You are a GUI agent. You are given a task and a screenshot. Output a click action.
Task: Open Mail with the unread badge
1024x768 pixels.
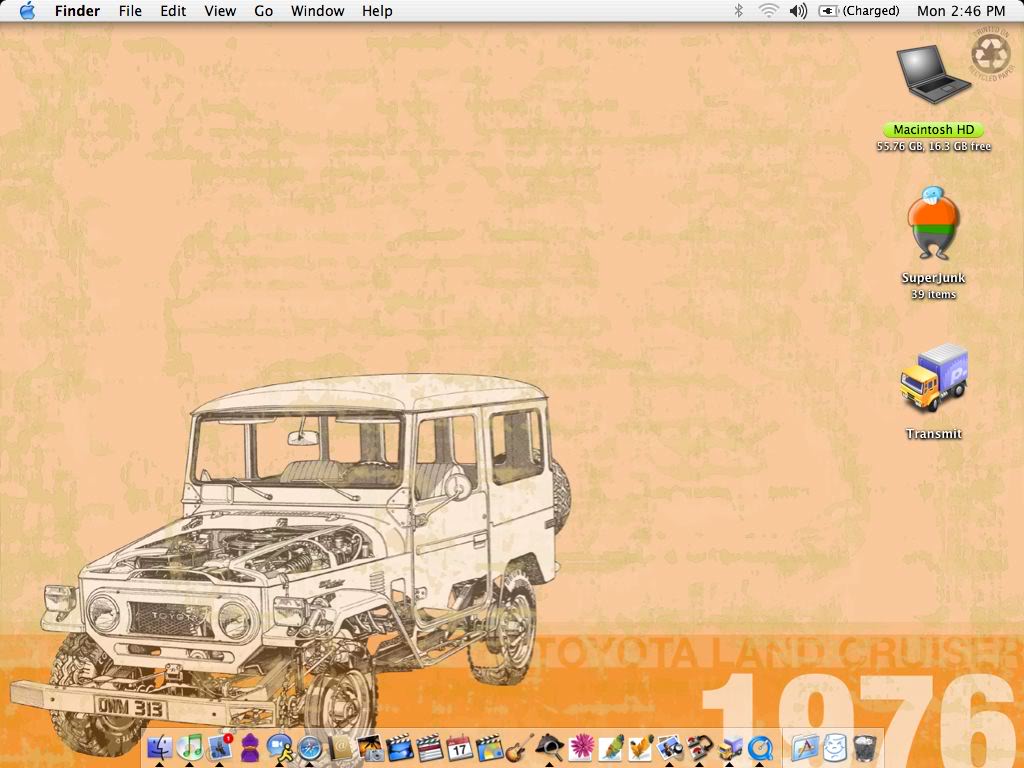[x=219, y=747]
